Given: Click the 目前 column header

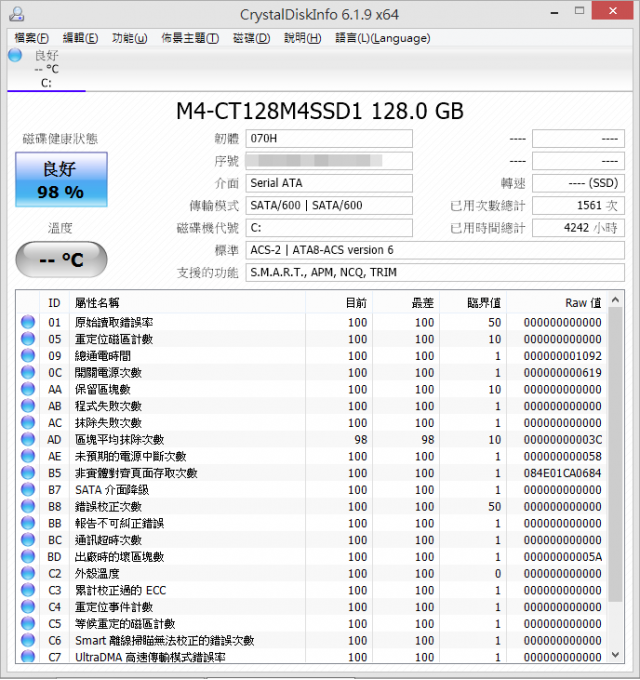Looking at the screenshot, I should tap(339, 303).
